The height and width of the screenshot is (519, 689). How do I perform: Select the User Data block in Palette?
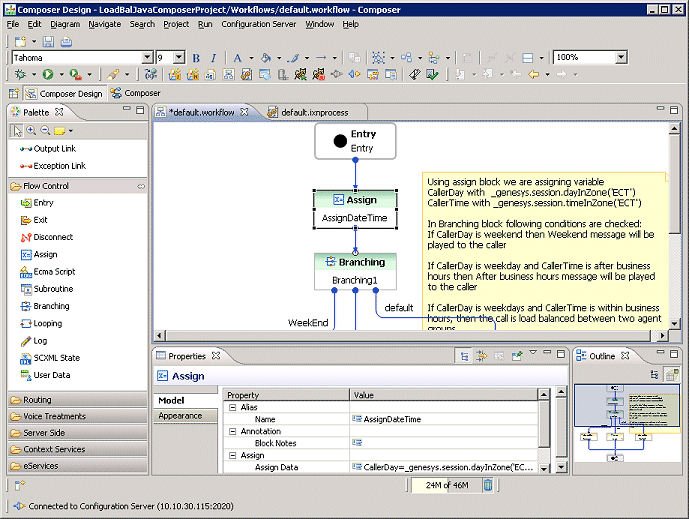pos(45,375)
